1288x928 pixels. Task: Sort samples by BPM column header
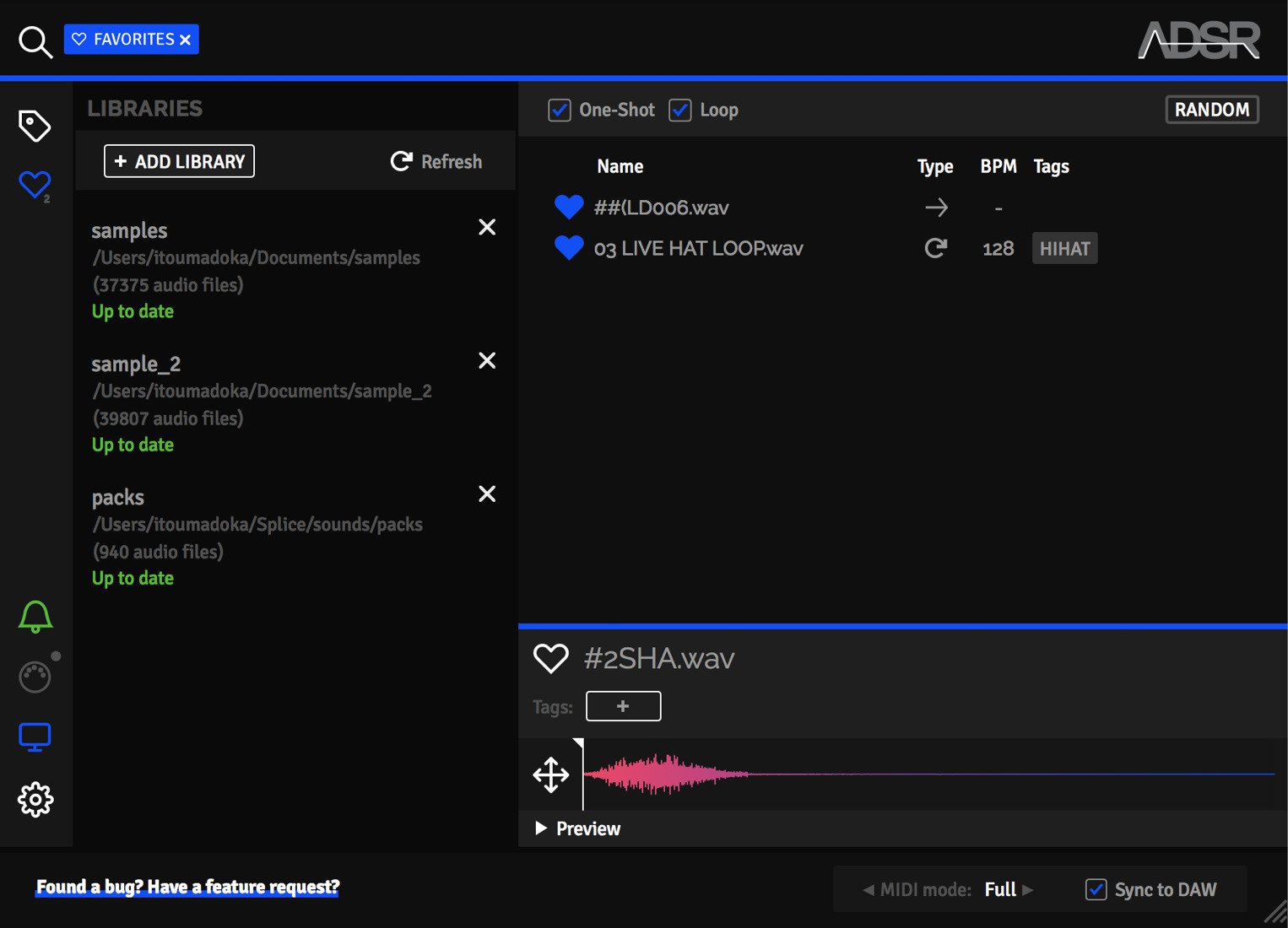click(998, 166)
